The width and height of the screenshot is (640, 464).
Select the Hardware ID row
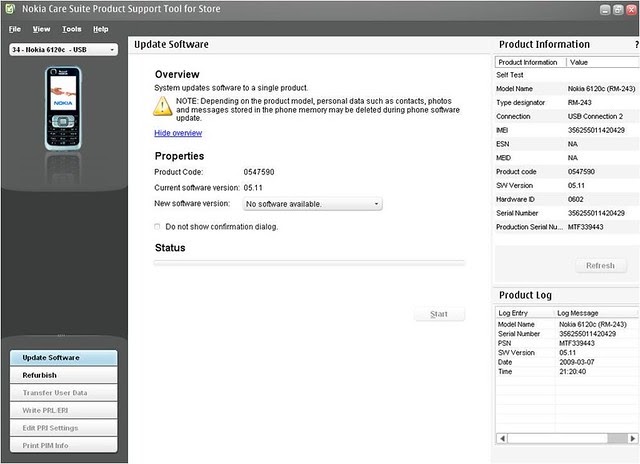click(567, 200)
